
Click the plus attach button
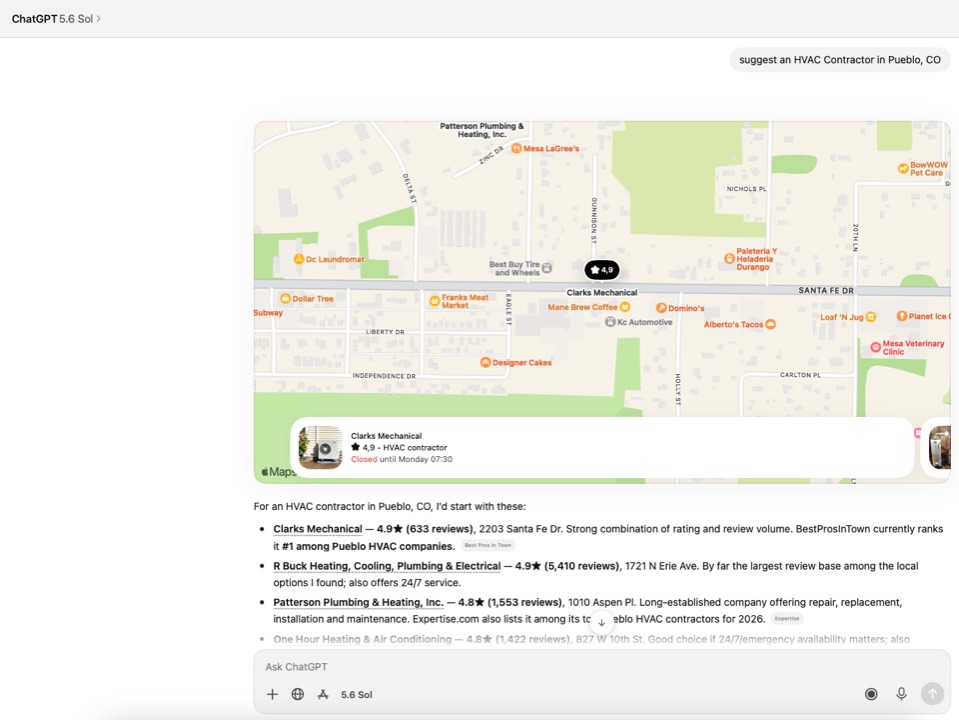tap(272, 694)
